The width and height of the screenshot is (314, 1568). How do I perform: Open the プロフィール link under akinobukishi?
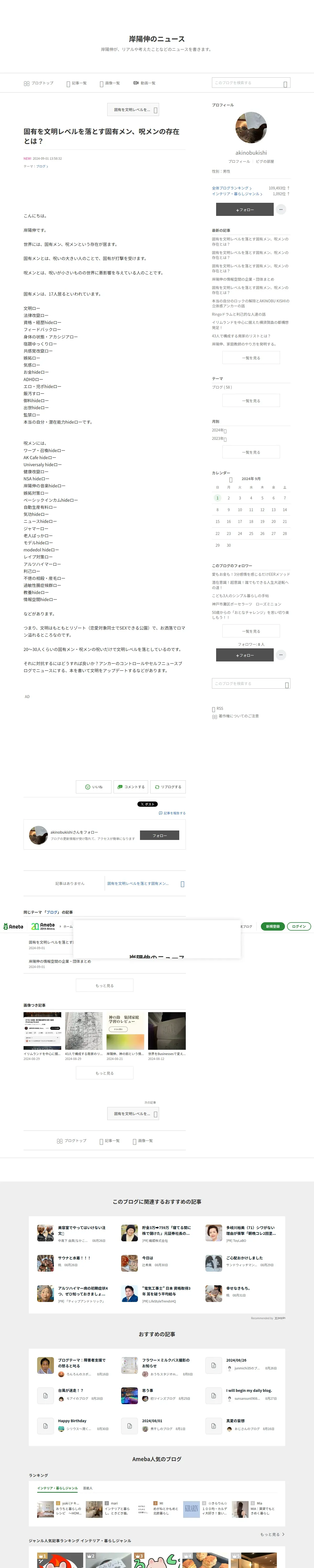239,161
